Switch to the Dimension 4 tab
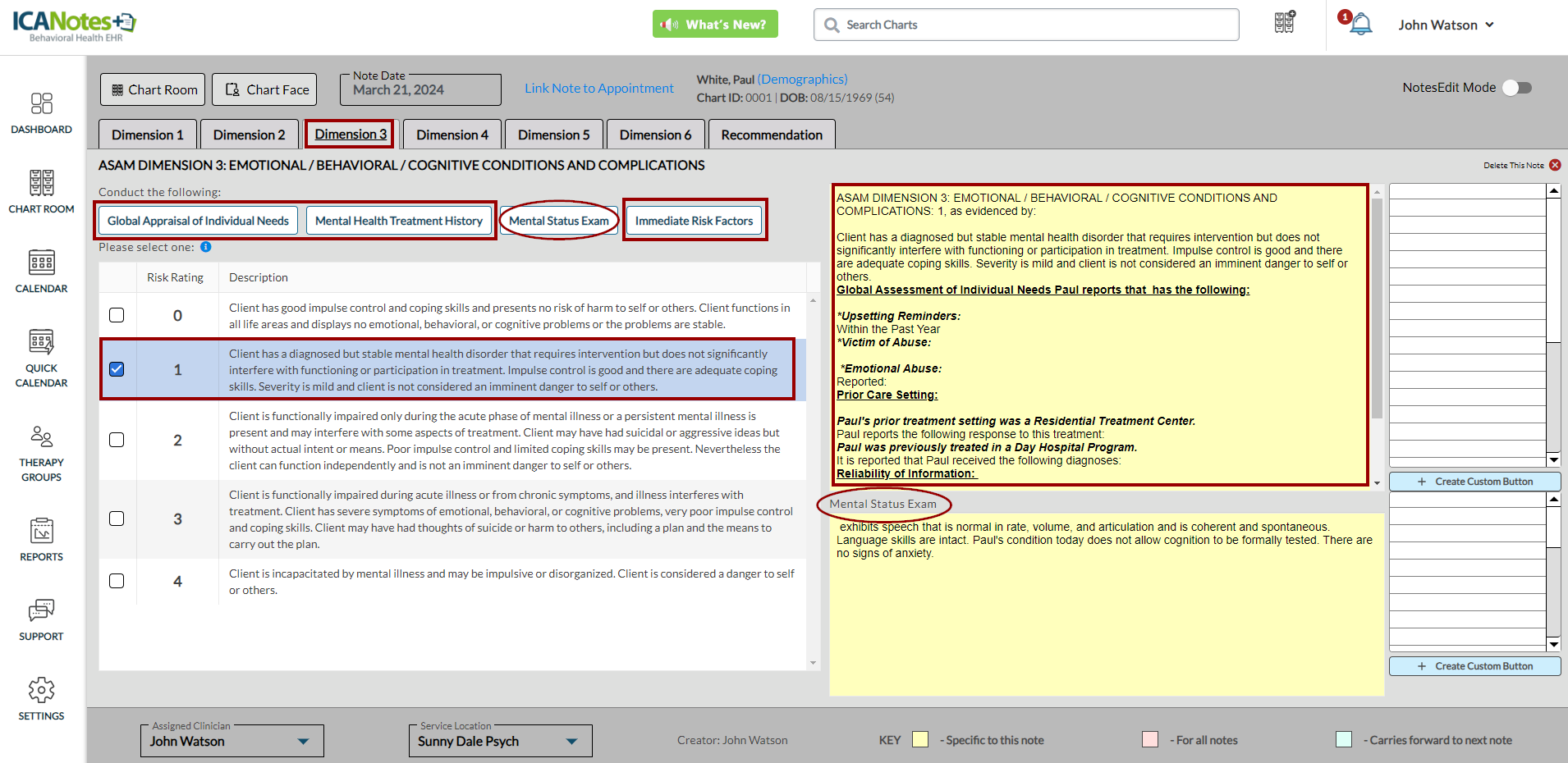The width and height of the screenshot is (1568, 763). tap(452, 135)
